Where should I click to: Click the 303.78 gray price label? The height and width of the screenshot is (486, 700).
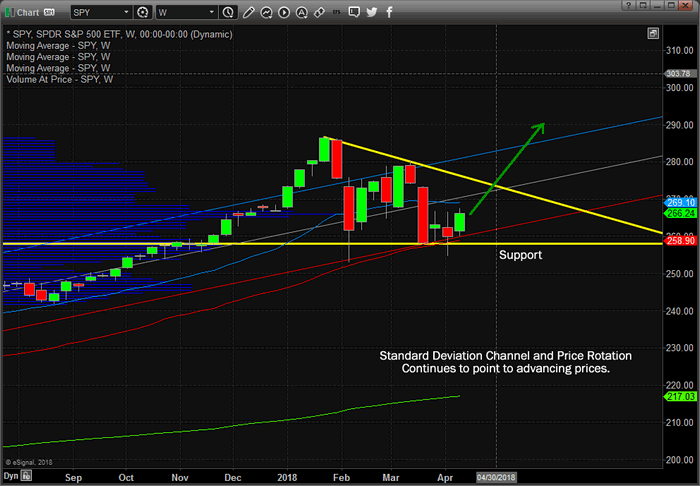[679, 74]
